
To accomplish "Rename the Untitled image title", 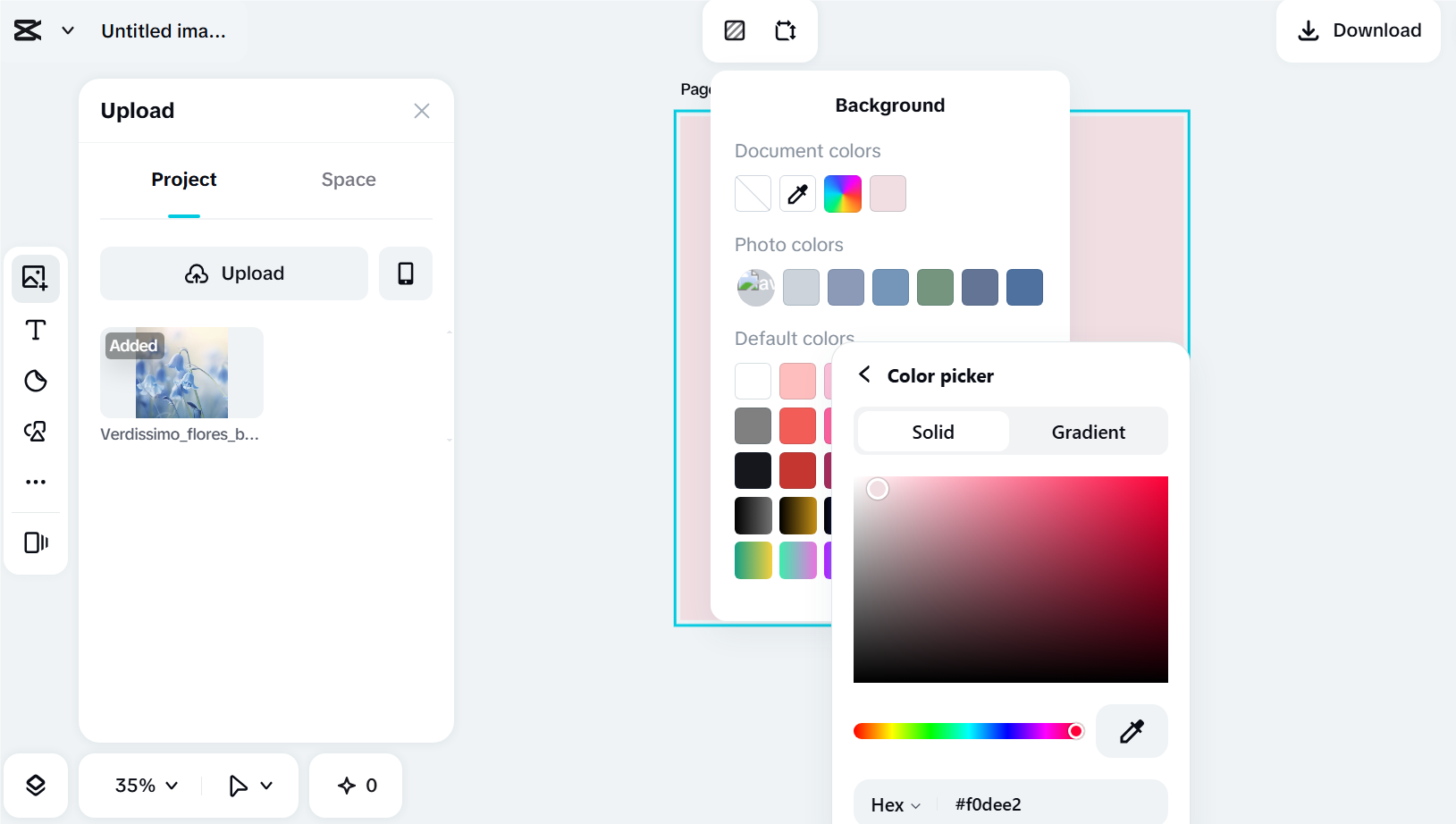I will (x=164, y=30).
